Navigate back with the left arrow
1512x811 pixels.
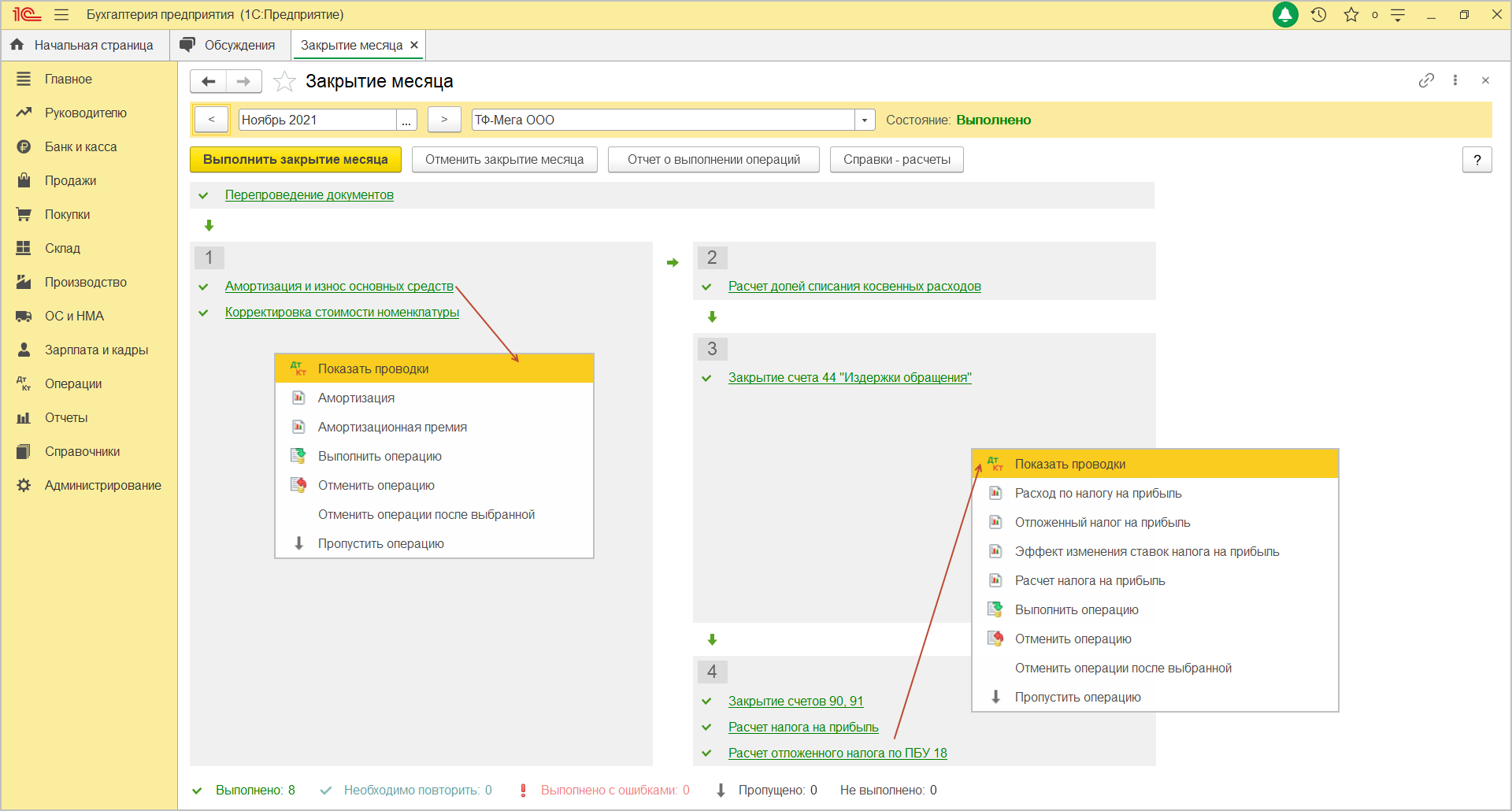[x=209, y=81]
